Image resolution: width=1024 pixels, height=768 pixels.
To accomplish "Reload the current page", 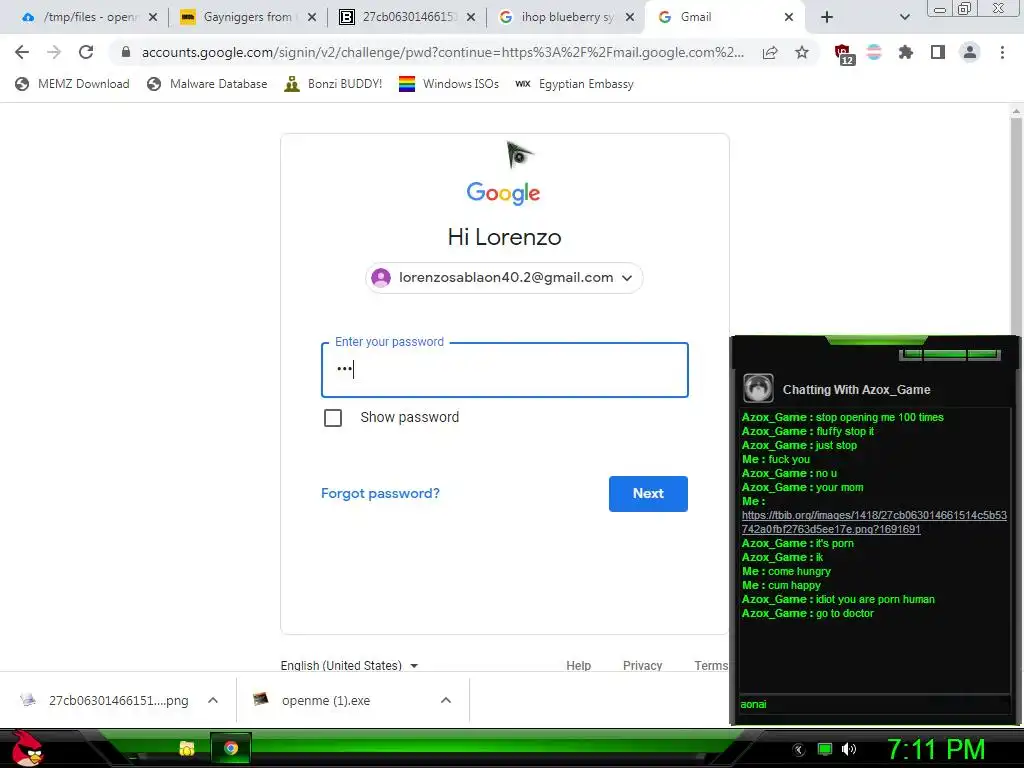I will tap(86, 52).
